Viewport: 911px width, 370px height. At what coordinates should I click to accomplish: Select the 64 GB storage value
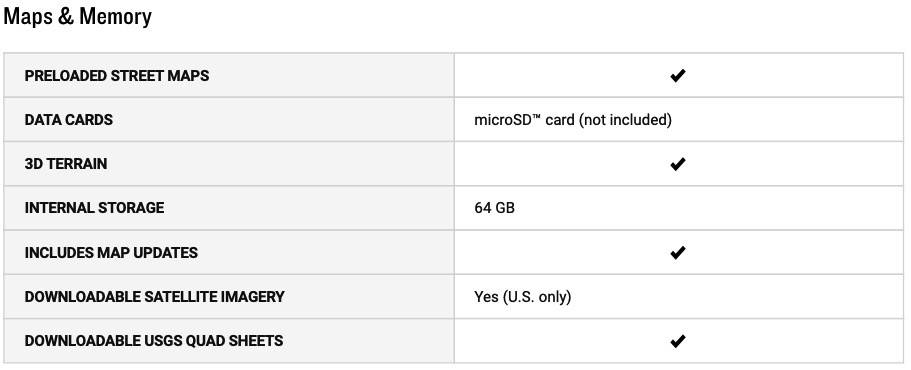point(494,208)
